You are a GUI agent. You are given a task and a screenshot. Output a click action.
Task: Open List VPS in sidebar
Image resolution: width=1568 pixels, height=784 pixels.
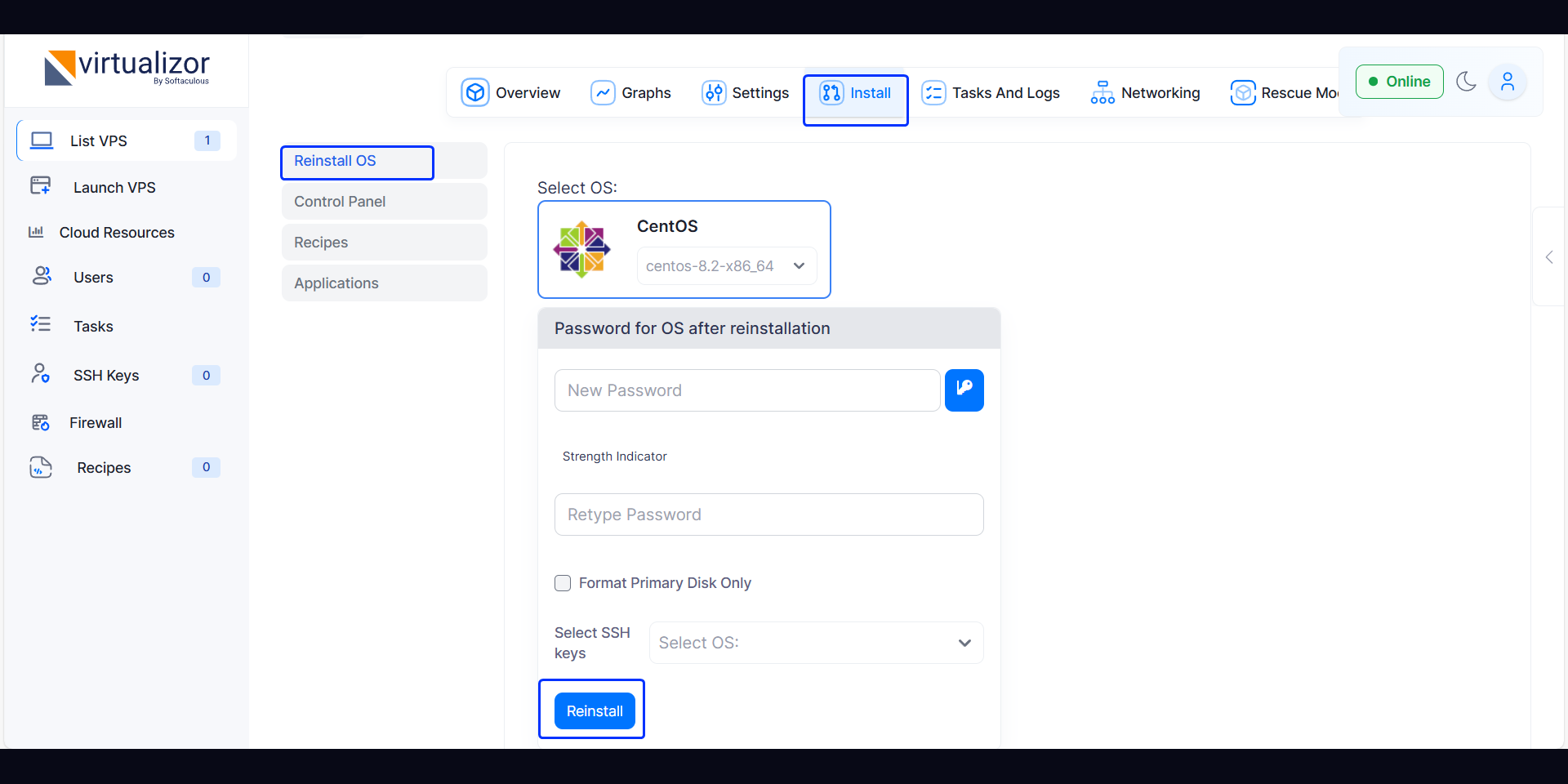[127, 140]
